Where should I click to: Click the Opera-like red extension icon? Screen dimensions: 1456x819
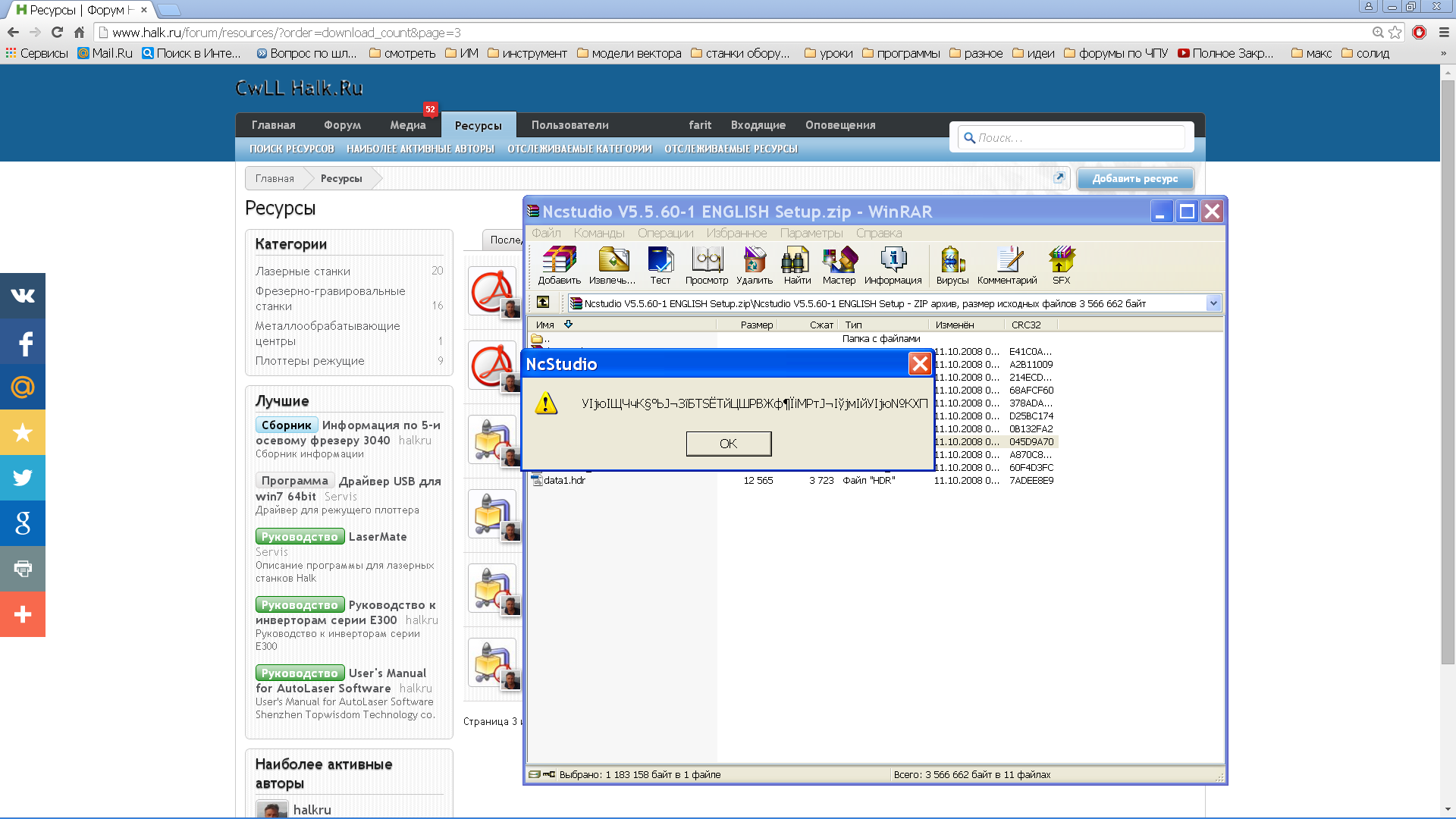1420,33
